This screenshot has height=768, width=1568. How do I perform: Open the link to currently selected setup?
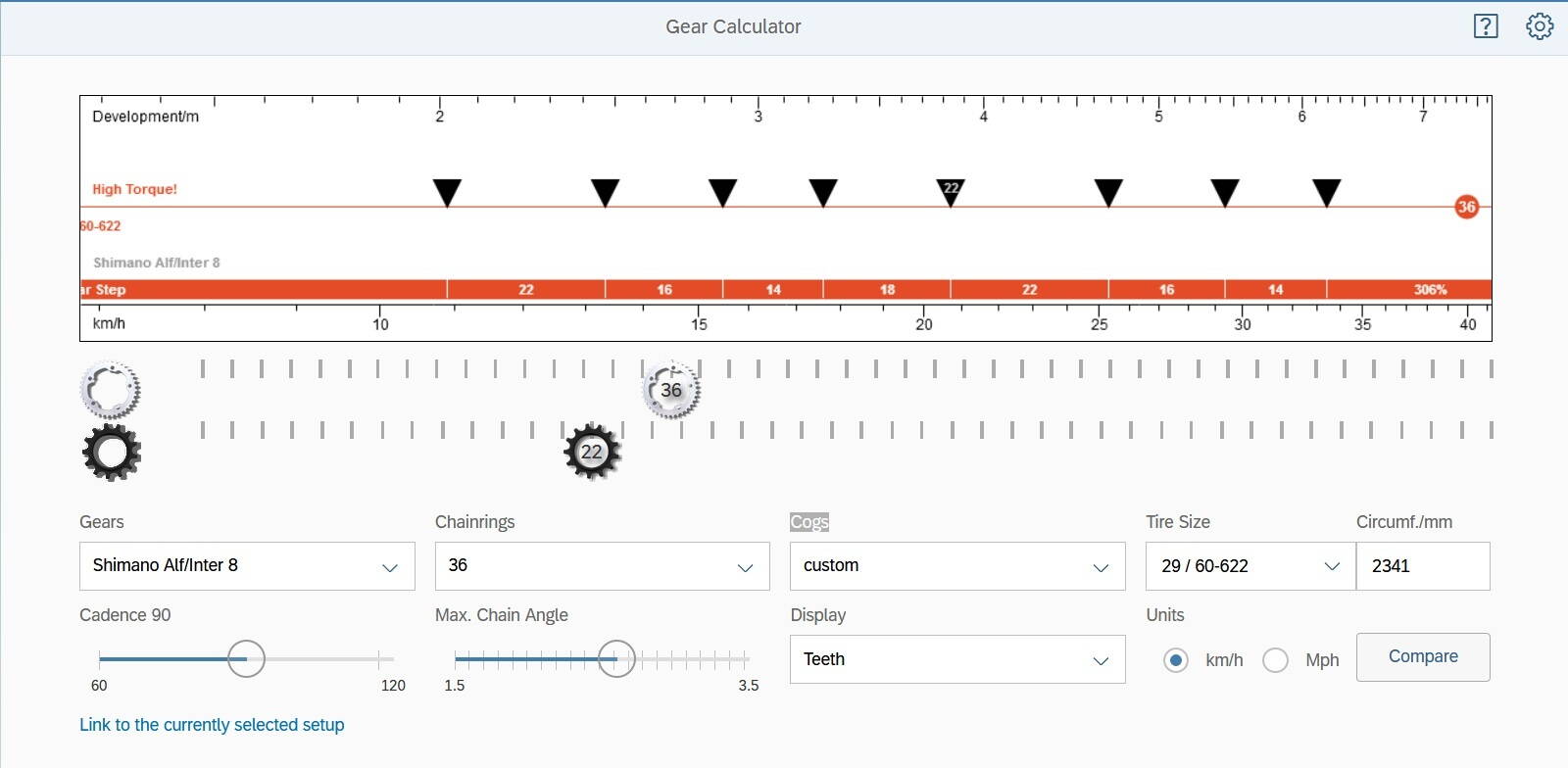coord(212,725)
